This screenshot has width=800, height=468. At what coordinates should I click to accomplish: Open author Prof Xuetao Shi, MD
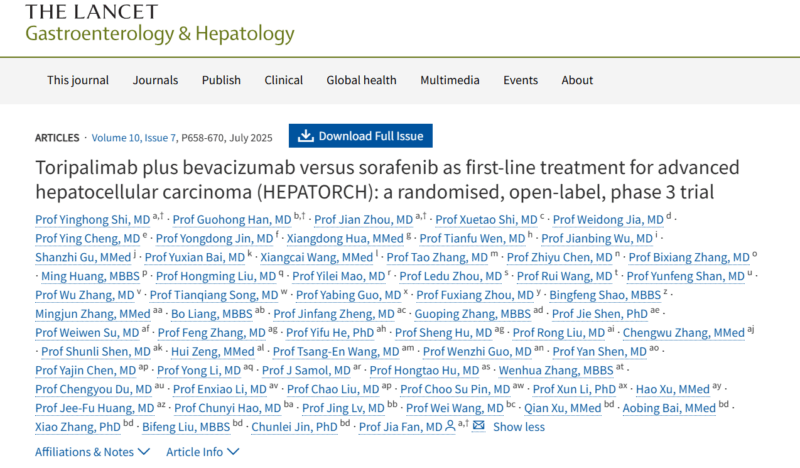[x=486, y=220]
